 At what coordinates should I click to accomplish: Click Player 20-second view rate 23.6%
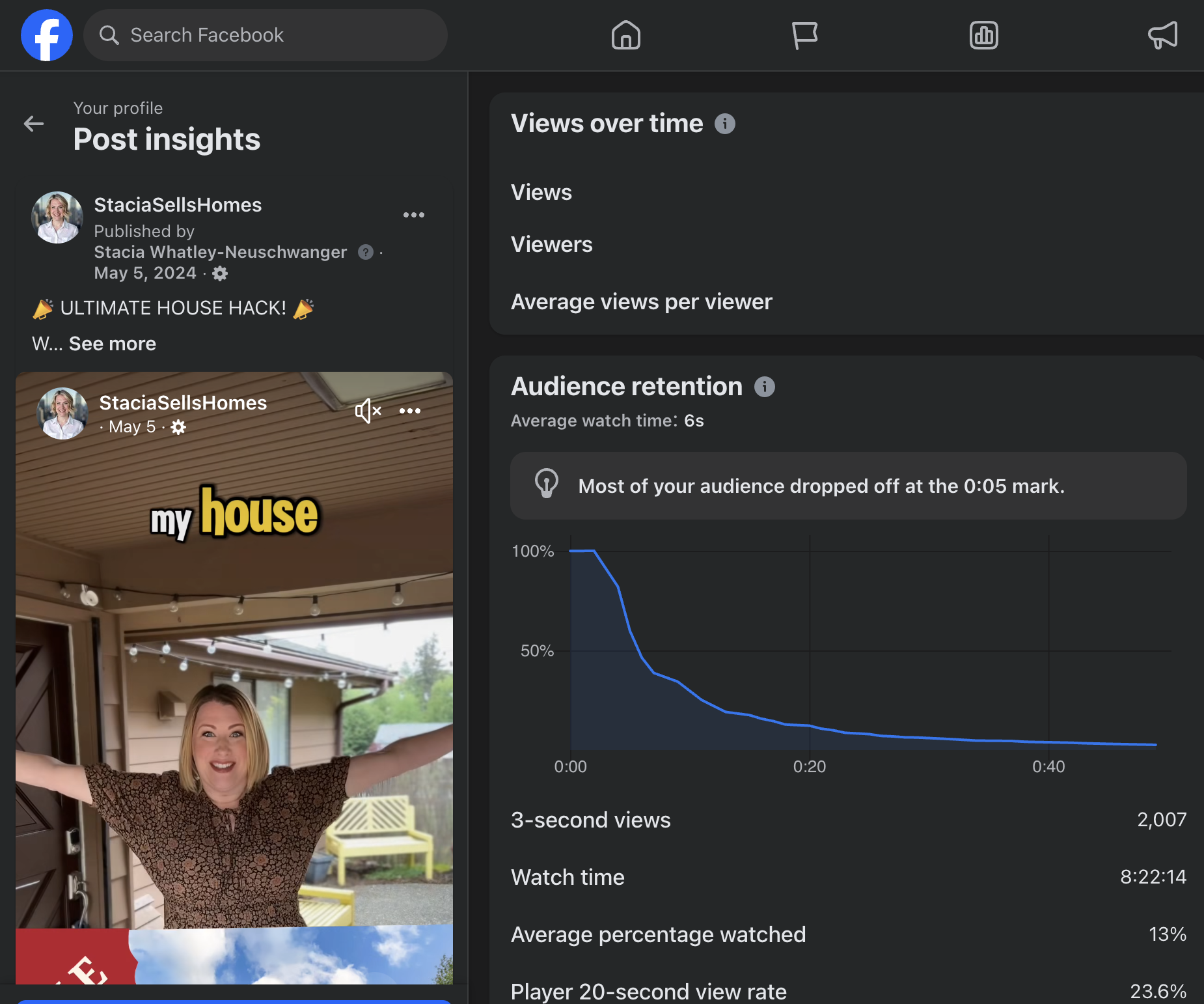(1158, 992)
